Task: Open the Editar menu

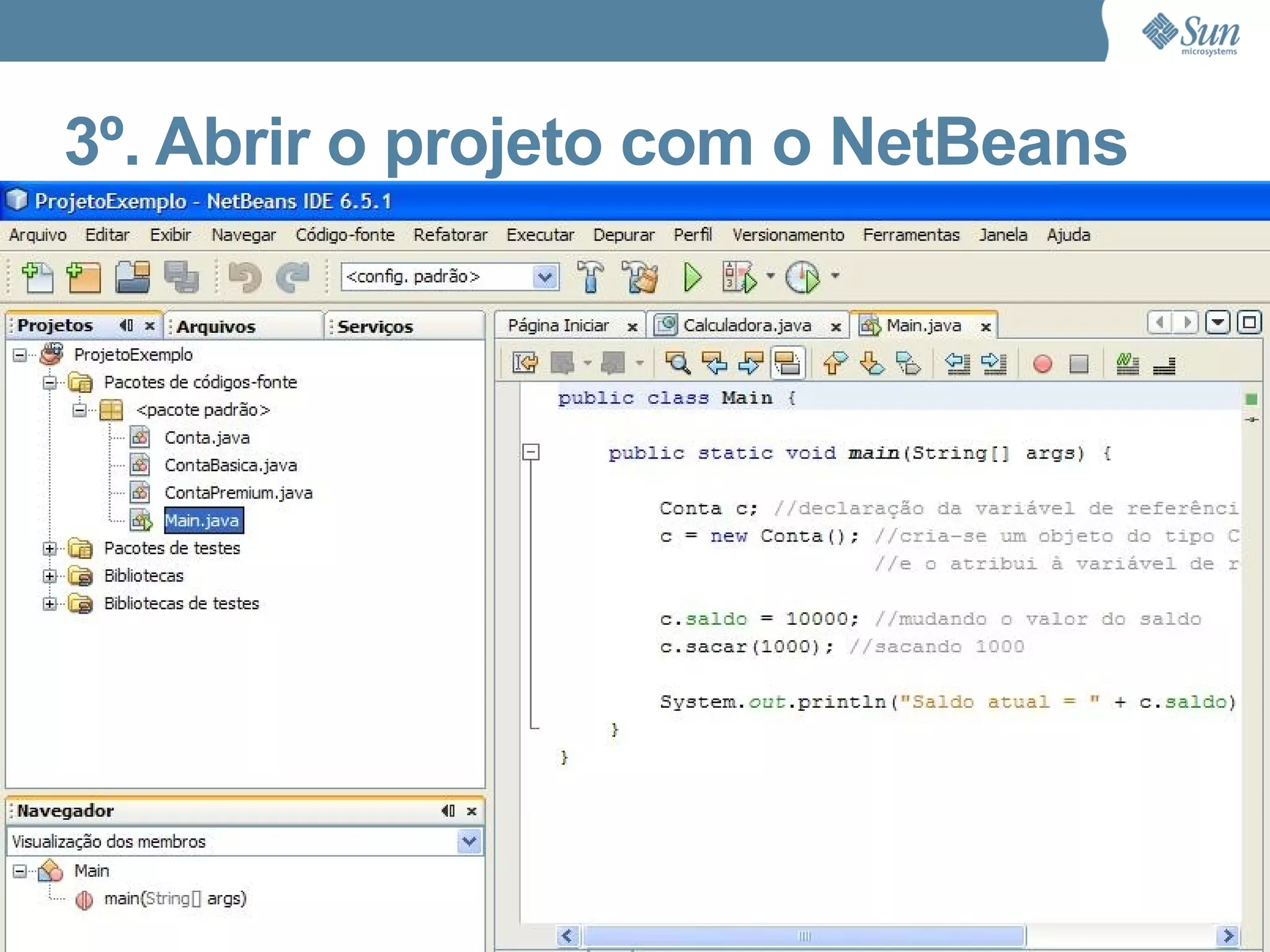Action: (x=107, y=235)
